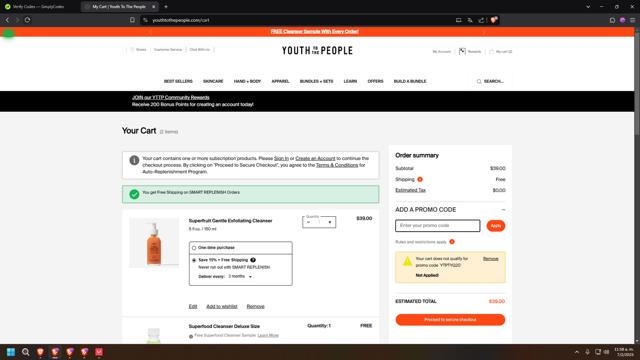The width and height of the screenshot is (640, 360).
Task: Open Terms & Conditions link
Action: click(x=337, y=165)
